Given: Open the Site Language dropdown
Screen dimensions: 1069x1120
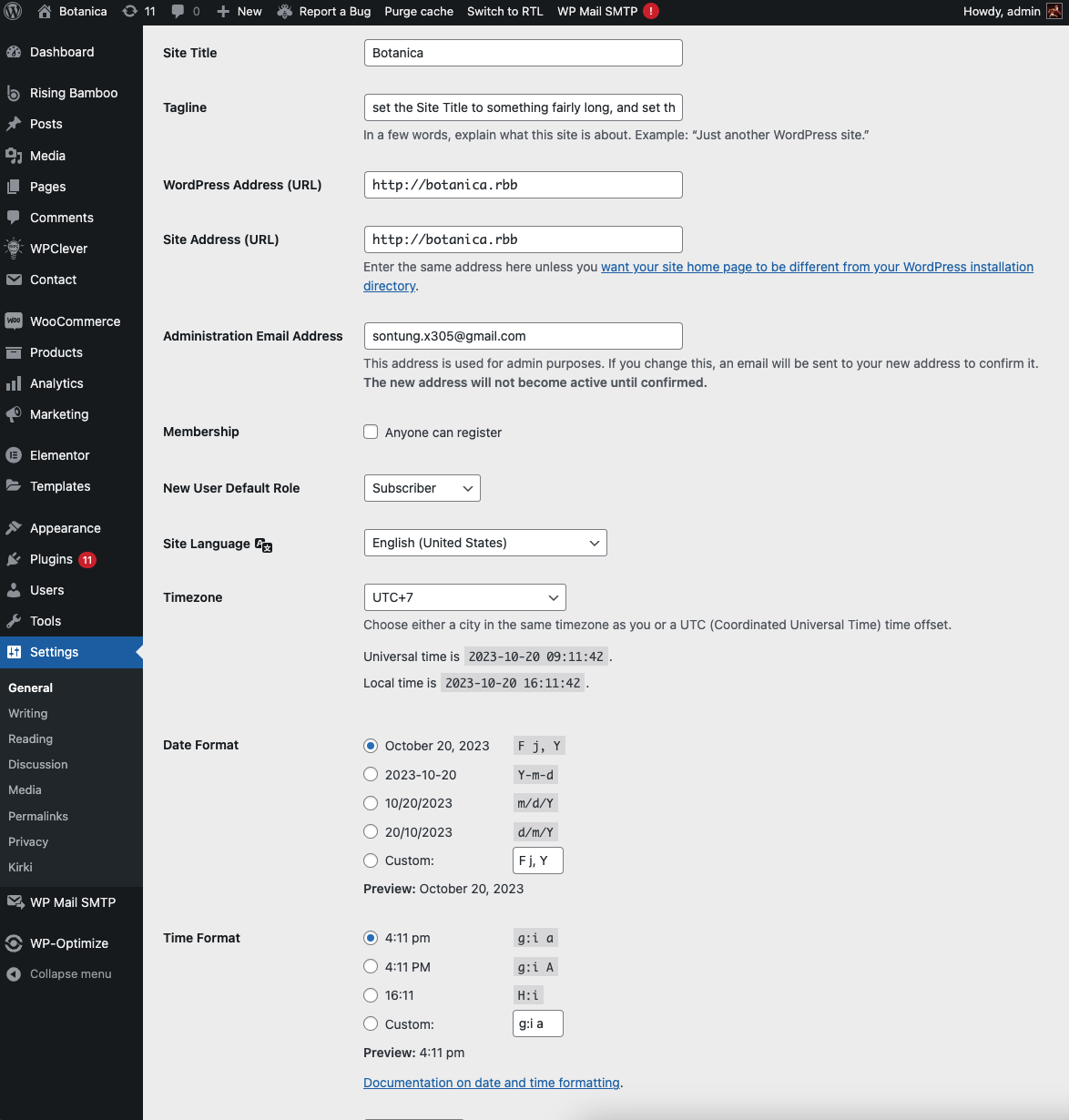Looking at the screenshot, I should click(x=485, y=543).
